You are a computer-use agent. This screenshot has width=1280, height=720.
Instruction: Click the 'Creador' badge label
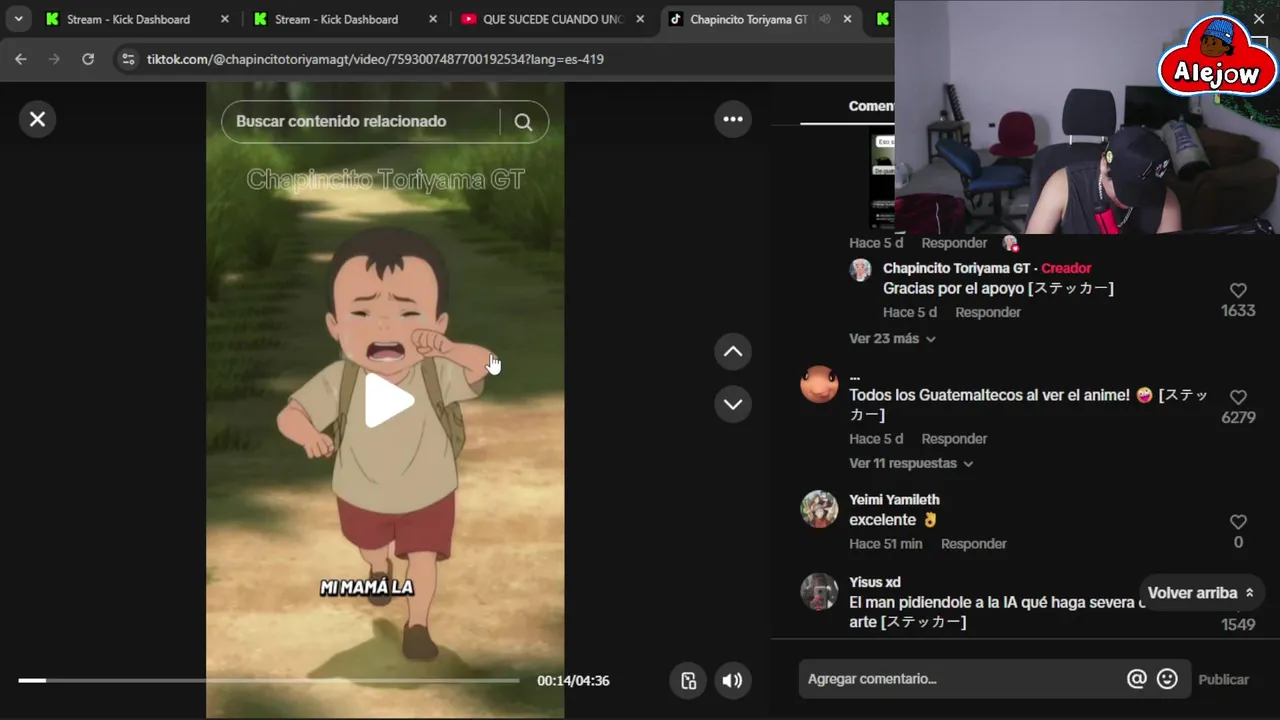click(1066, 268)
